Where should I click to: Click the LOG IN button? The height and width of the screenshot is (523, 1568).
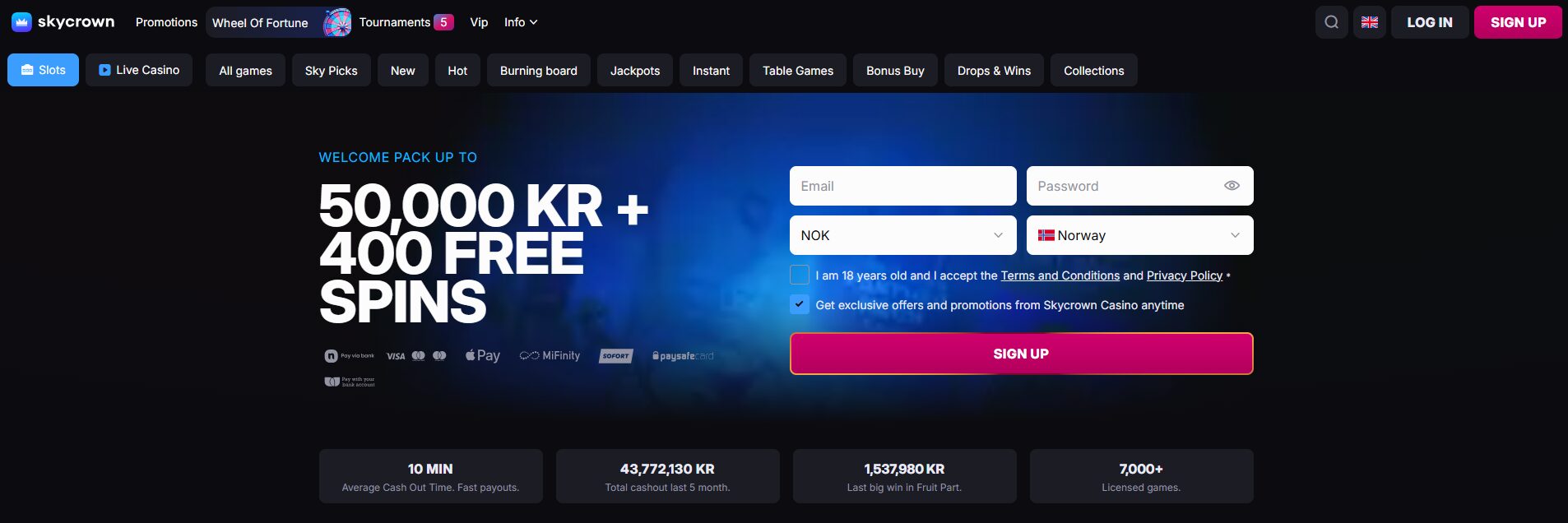(1430, 22)
